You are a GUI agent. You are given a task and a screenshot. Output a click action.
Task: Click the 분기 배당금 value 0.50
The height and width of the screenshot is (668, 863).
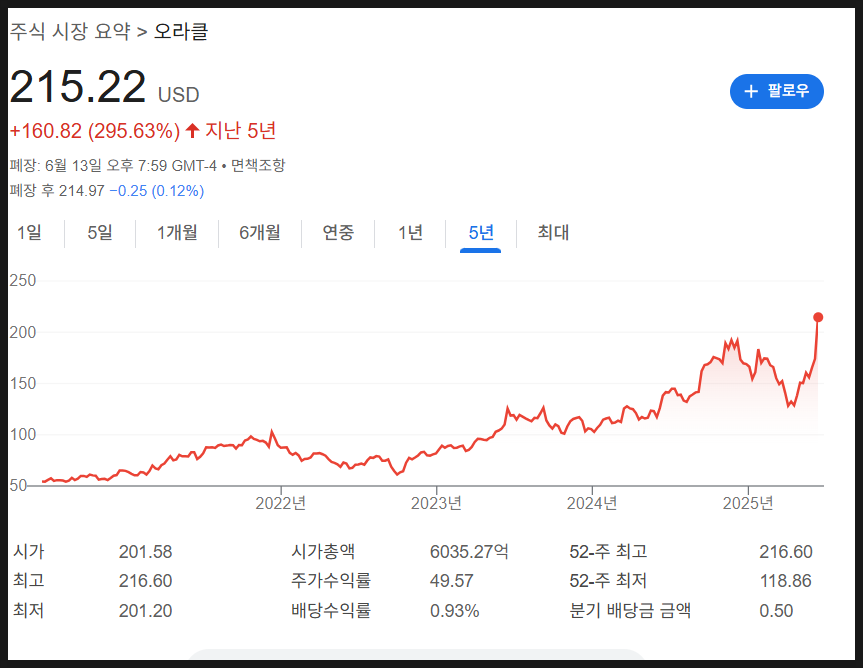pyautogui.click(x=776, y=611)
